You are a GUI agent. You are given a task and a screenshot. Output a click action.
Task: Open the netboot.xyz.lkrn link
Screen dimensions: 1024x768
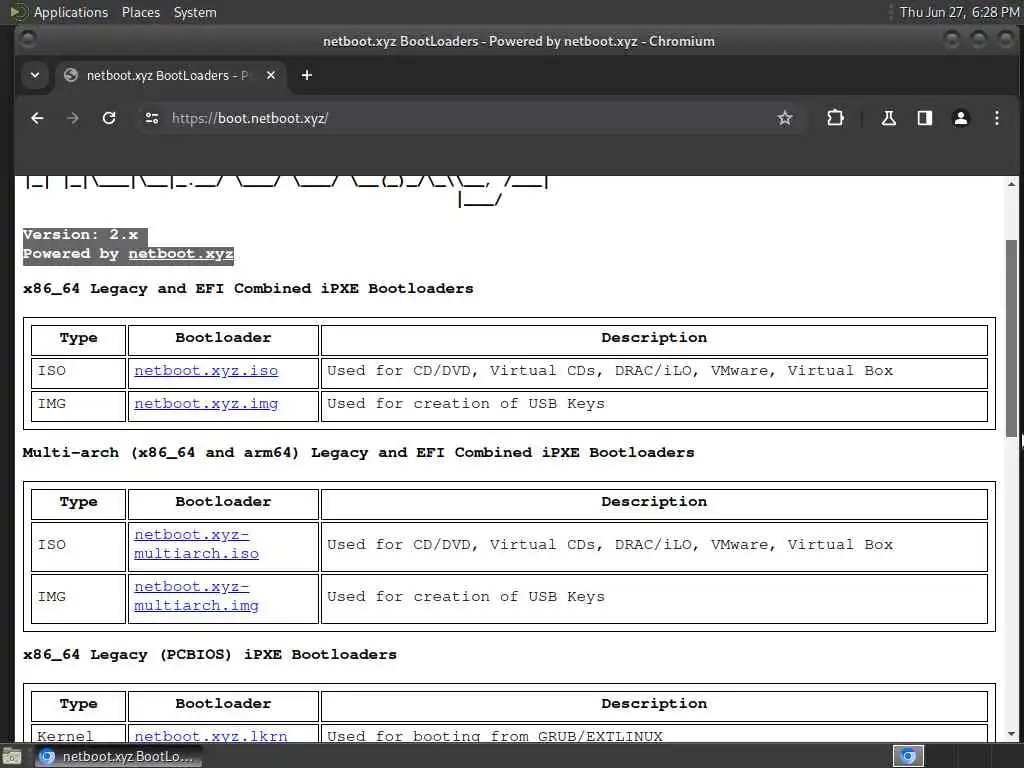210,735
